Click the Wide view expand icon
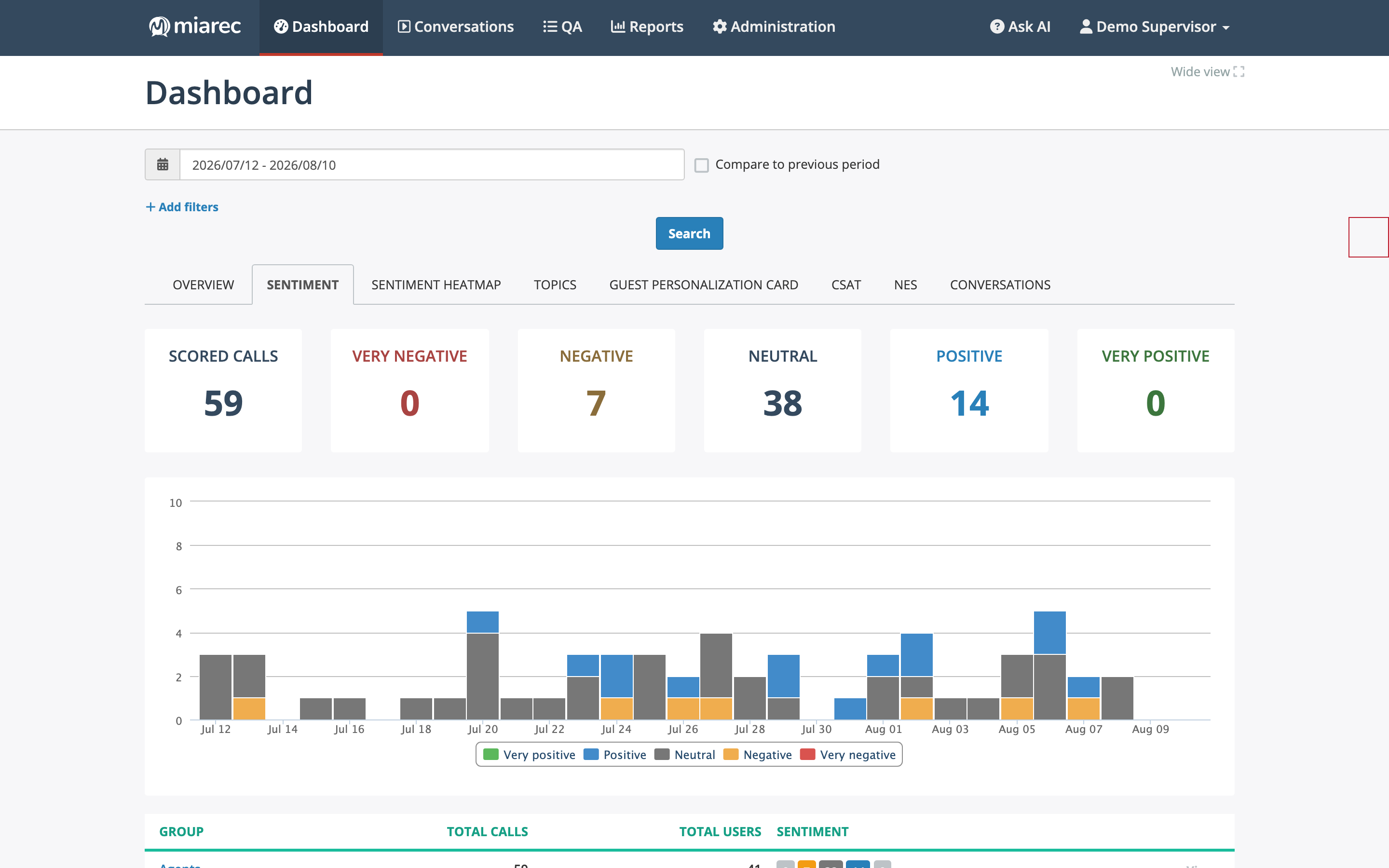 [x=1239, y=72]
